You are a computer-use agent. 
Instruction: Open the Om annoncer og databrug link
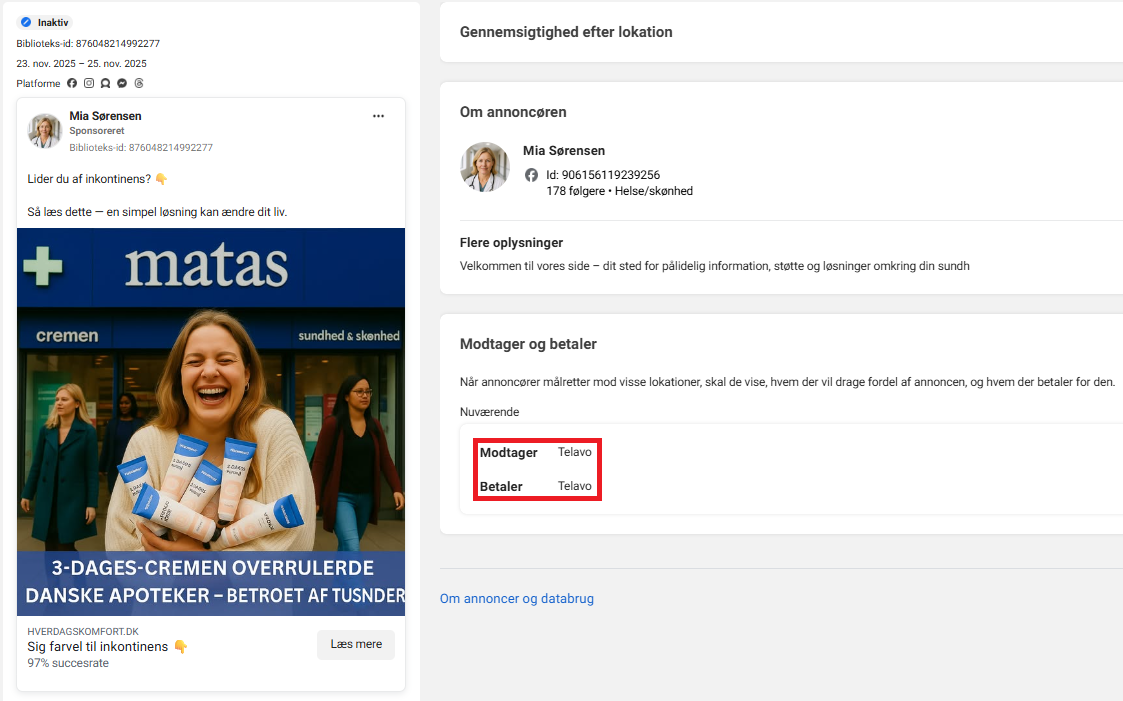[x=516, y=599]
